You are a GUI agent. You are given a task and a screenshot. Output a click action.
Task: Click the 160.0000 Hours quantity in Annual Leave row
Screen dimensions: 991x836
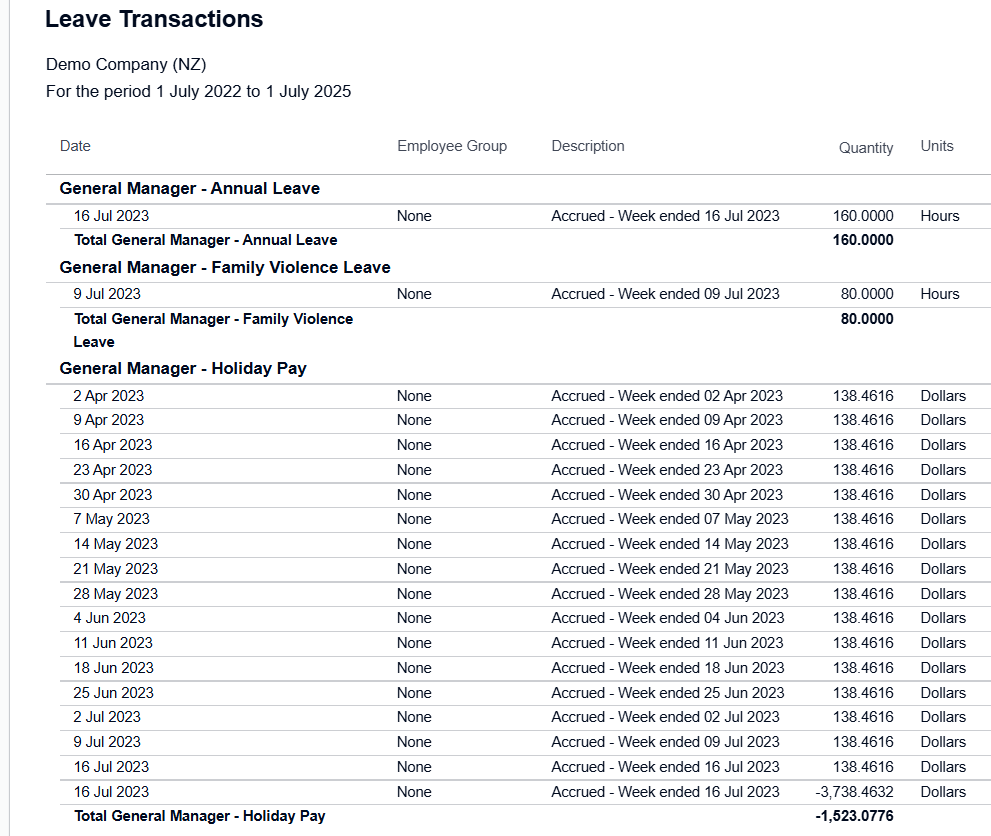coord(863,216)
